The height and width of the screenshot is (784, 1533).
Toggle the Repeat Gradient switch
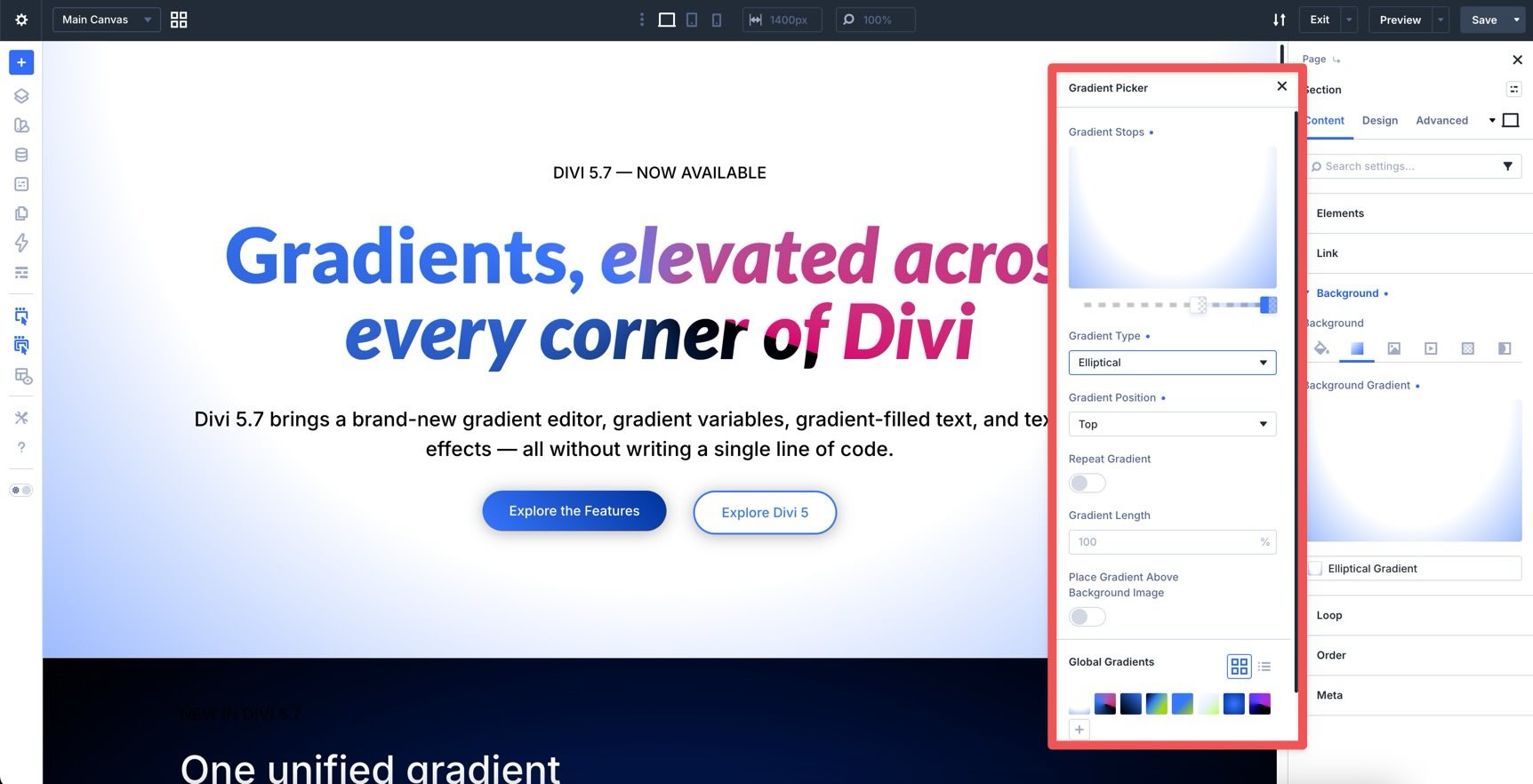1087,483
